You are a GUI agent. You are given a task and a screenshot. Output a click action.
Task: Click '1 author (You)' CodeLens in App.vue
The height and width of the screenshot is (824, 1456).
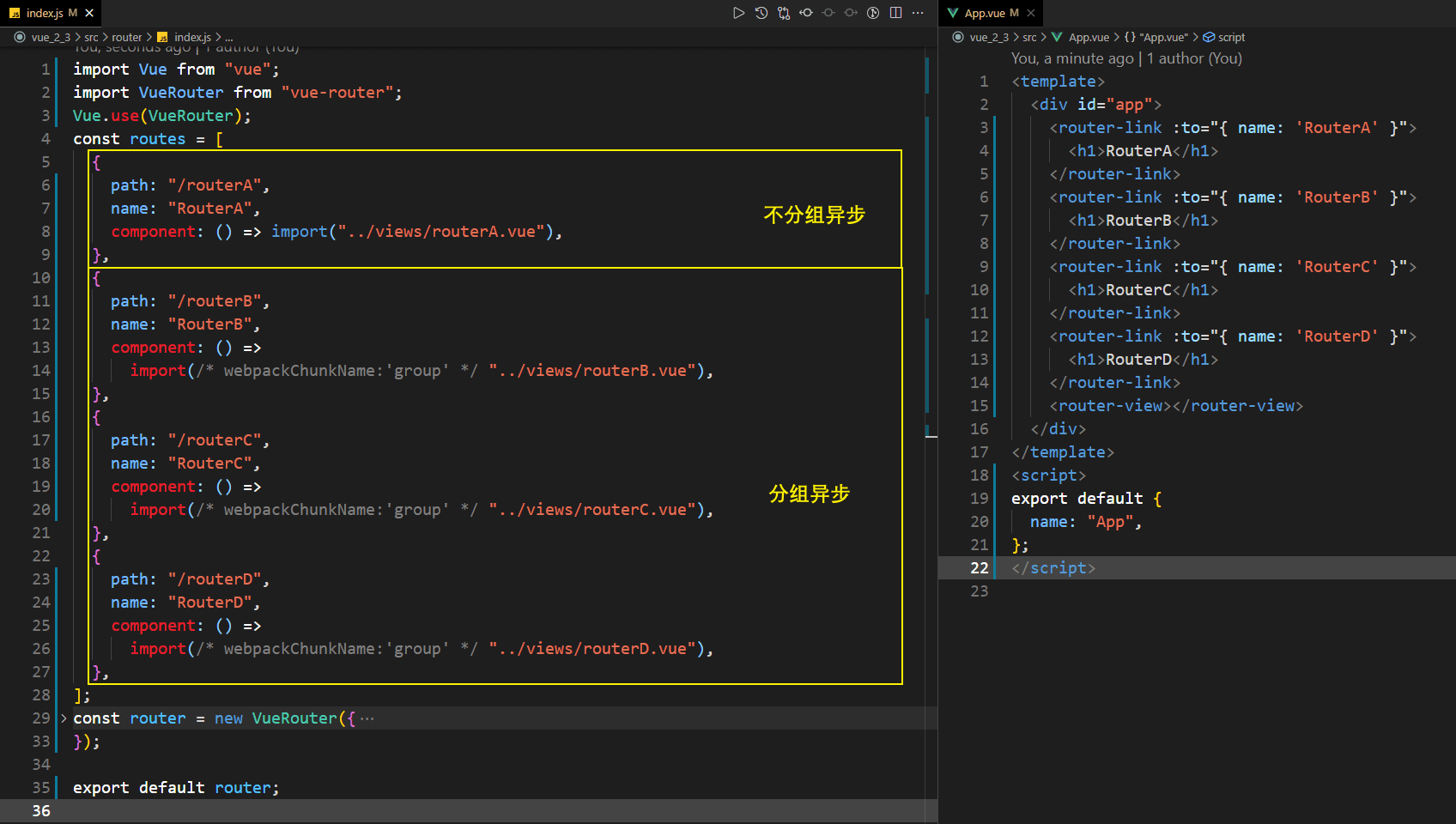pos(1195,58)
